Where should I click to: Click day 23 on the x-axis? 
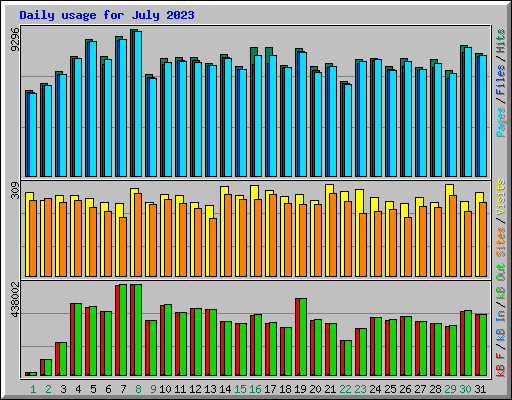tap(360, 389)
